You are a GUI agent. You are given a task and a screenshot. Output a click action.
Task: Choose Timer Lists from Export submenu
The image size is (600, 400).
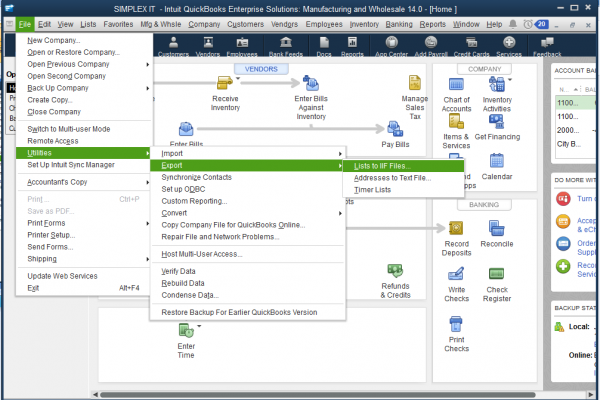[403, 190]
